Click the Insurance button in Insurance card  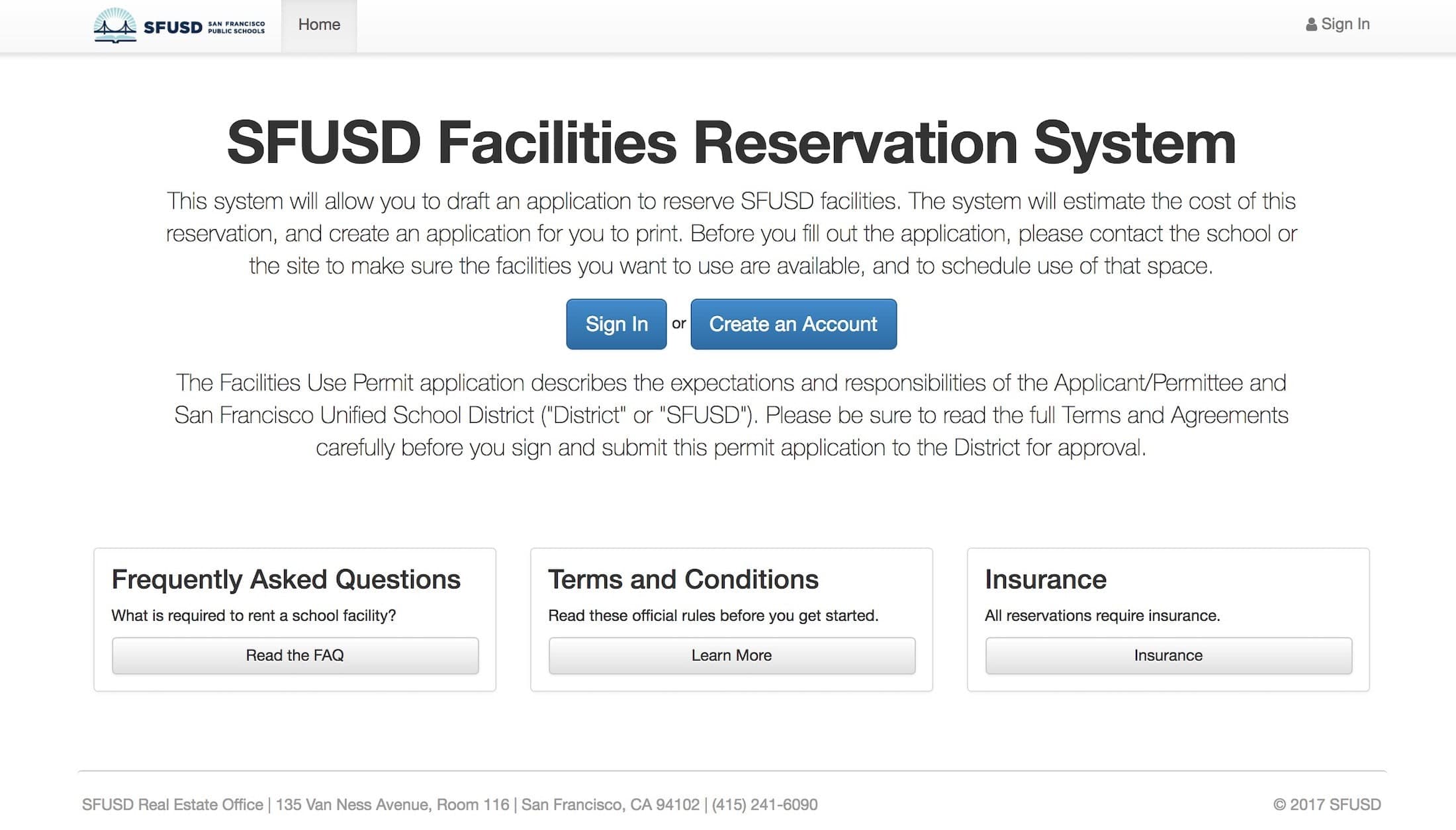point(1169,656)
